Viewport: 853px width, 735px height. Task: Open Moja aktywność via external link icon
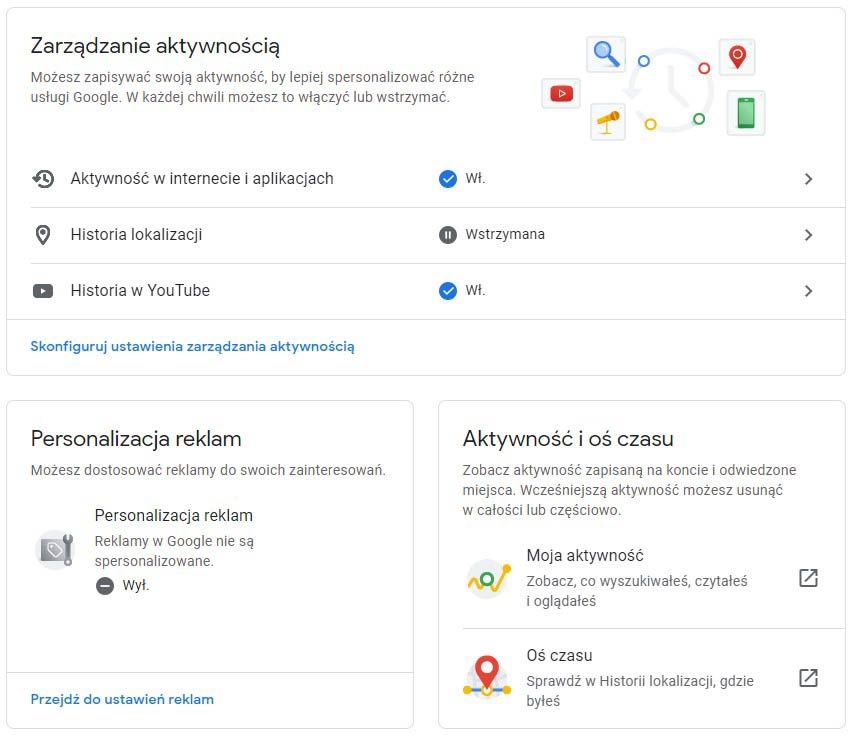tap(808, 578)
